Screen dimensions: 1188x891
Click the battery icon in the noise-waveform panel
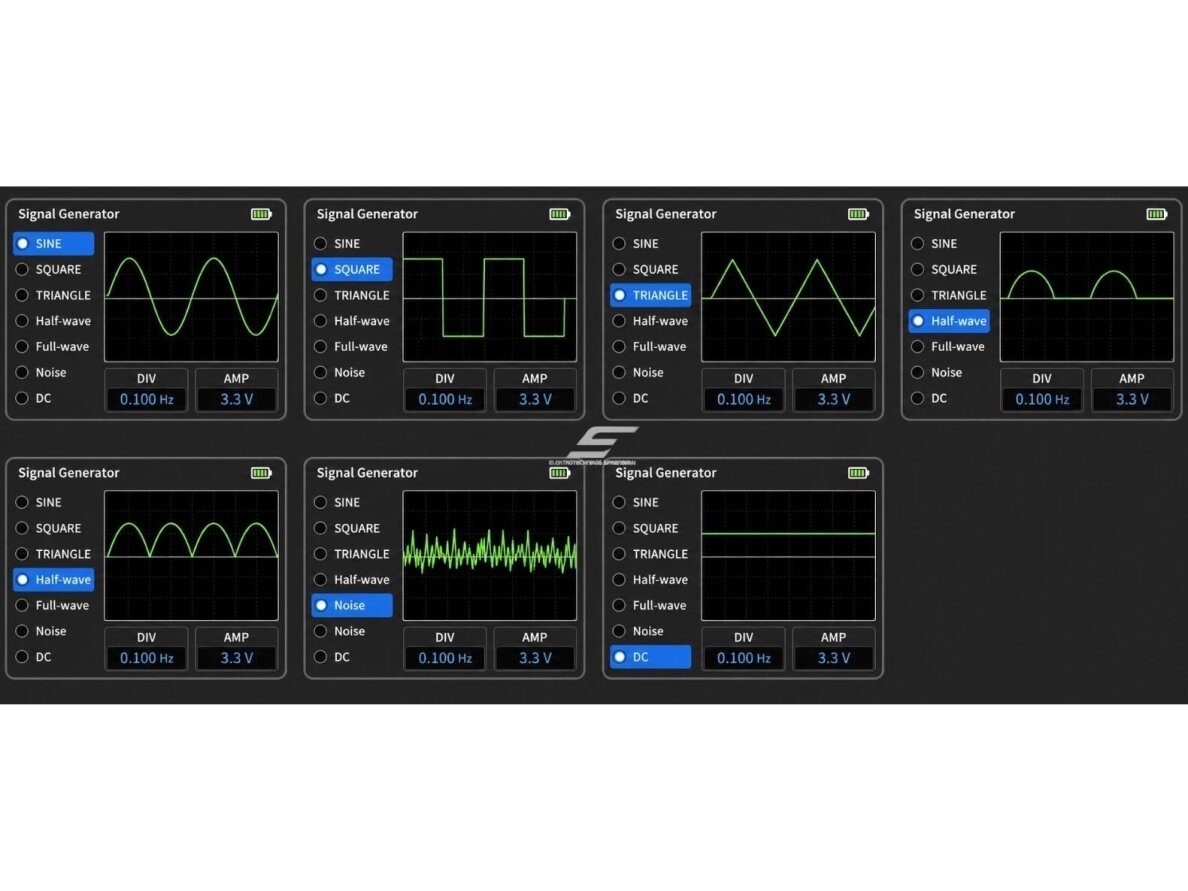(560, 473)
